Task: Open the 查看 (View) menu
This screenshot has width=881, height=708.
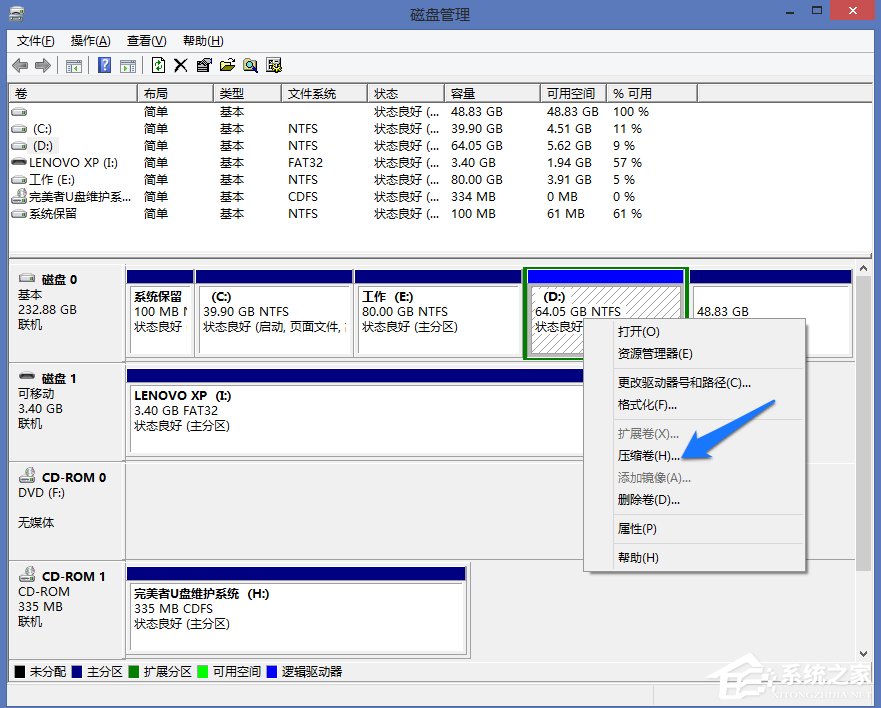Action: coord(145,41)
